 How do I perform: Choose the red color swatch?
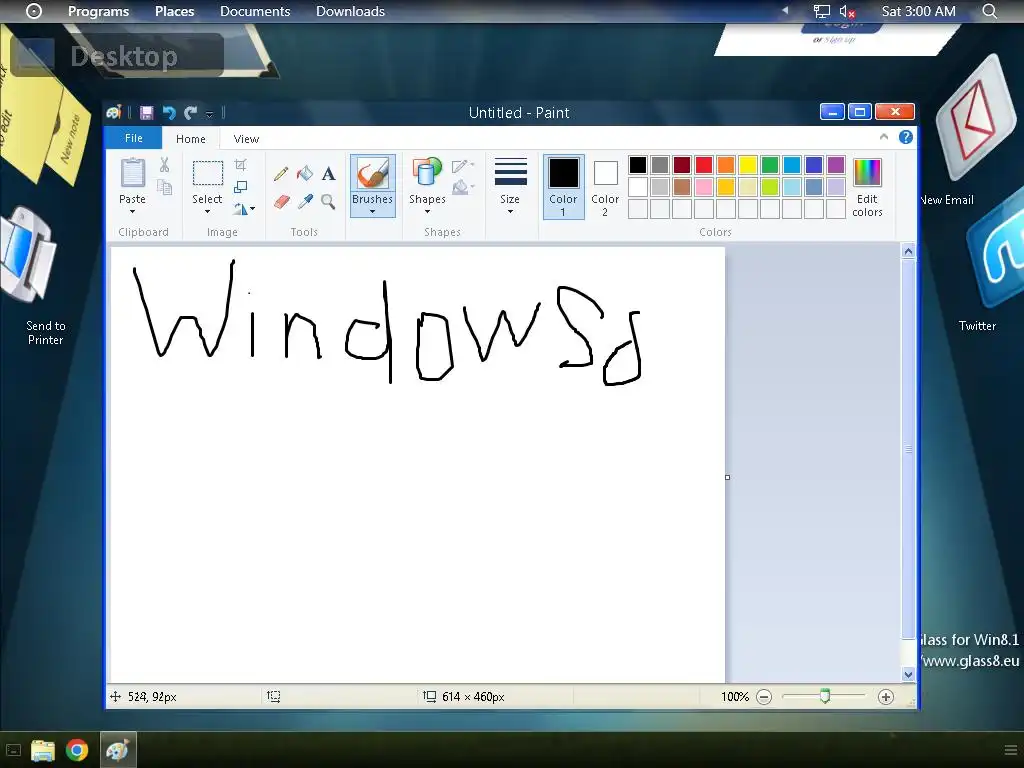[704, 165]
